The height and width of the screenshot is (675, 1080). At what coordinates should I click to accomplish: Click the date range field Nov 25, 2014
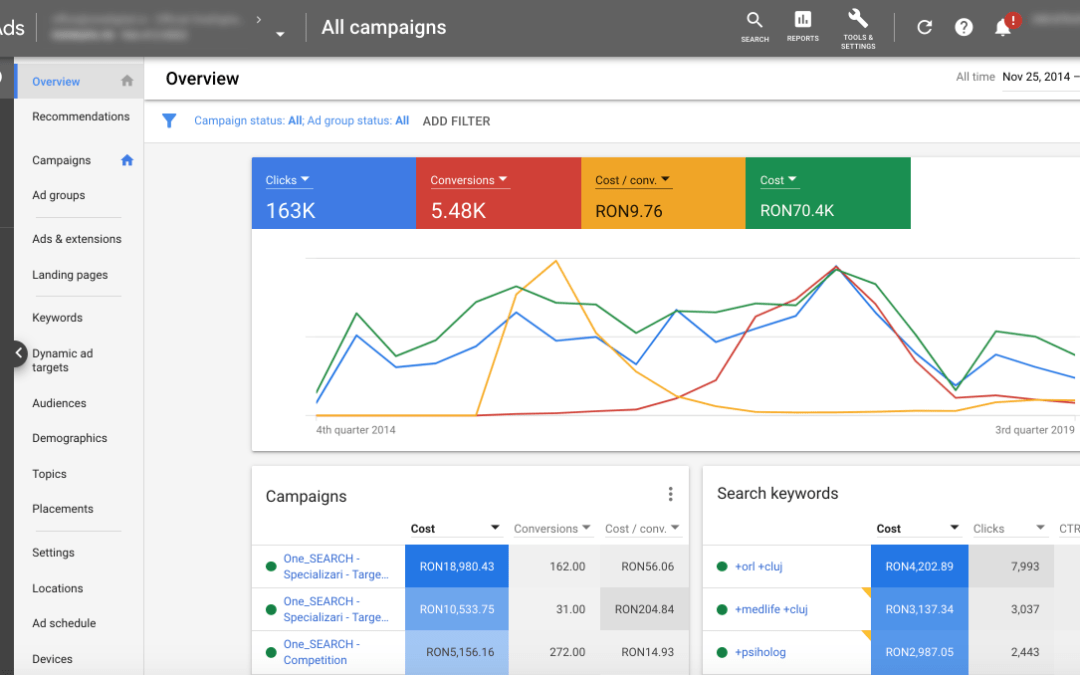(1037, 77)
